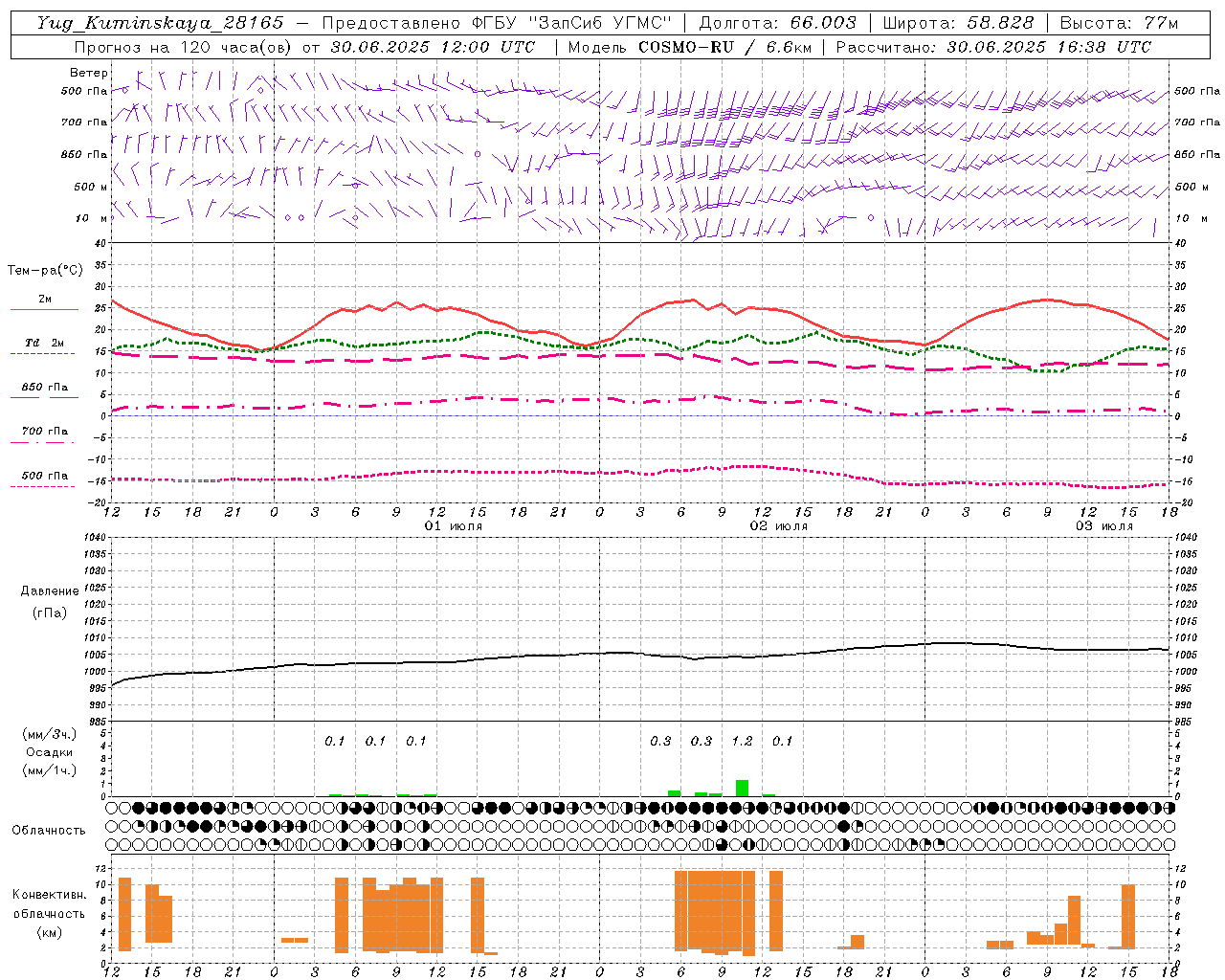
Task: Click the red 2м legend line sample
Action: tap(44, 309)
